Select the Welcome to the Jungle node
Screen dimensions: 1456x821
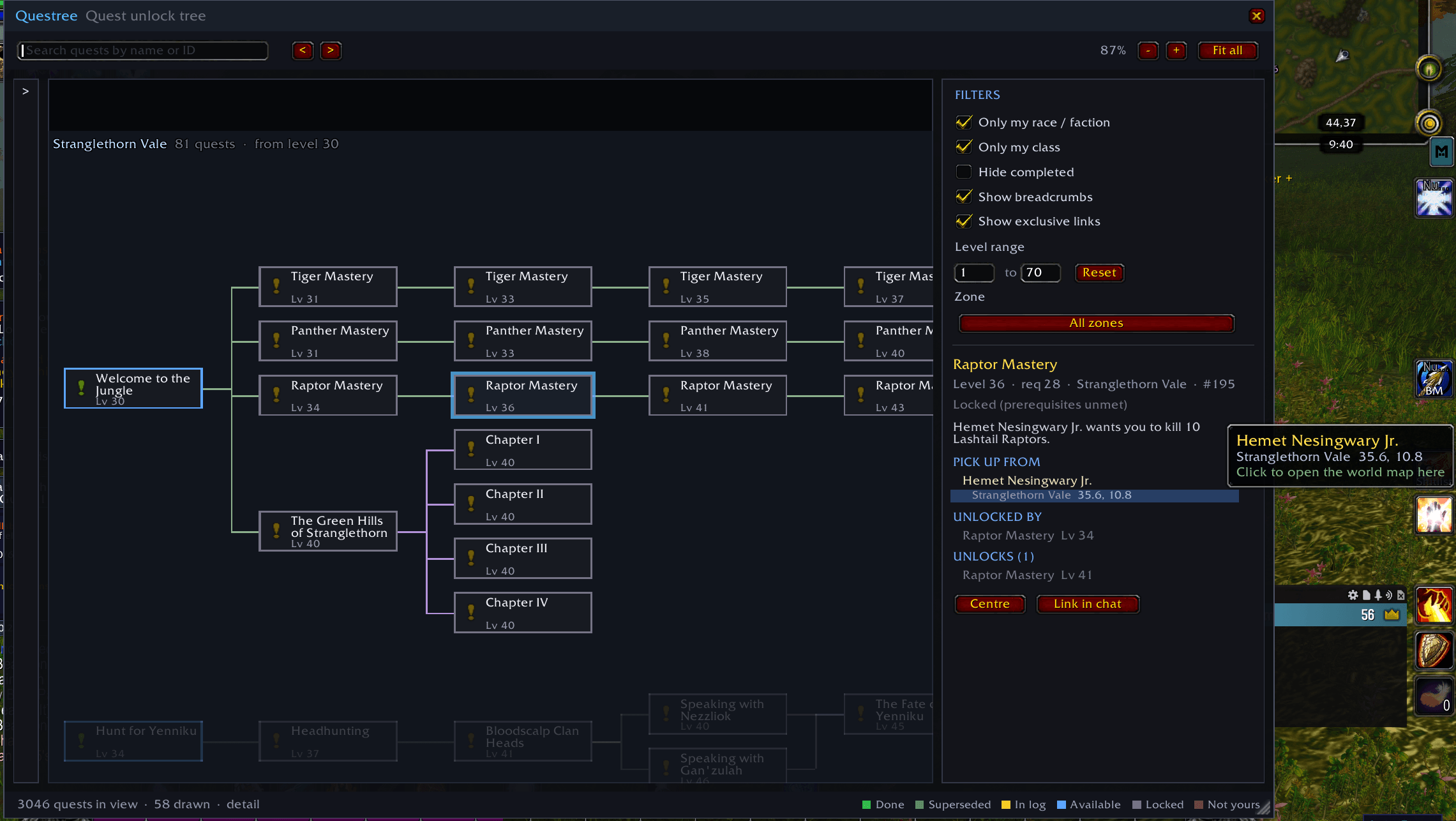(x=133, y=388)
